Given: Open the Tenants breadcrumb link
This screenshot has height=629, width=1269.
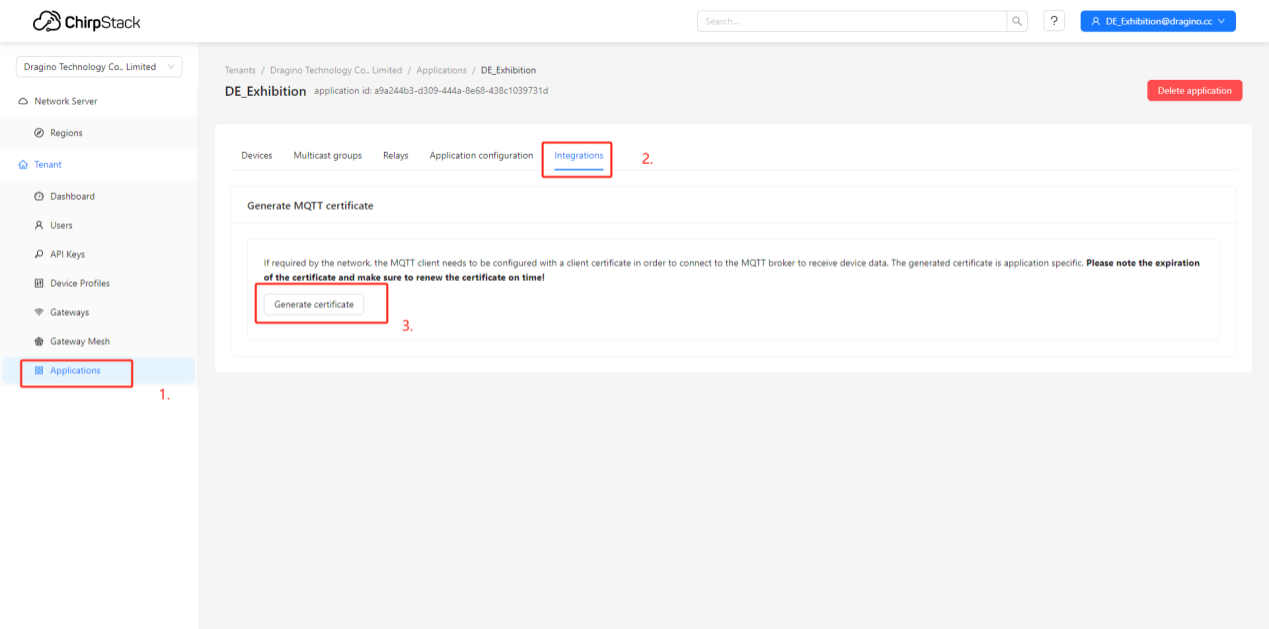Looking at the screenshot, I should [x=240, y=70].
